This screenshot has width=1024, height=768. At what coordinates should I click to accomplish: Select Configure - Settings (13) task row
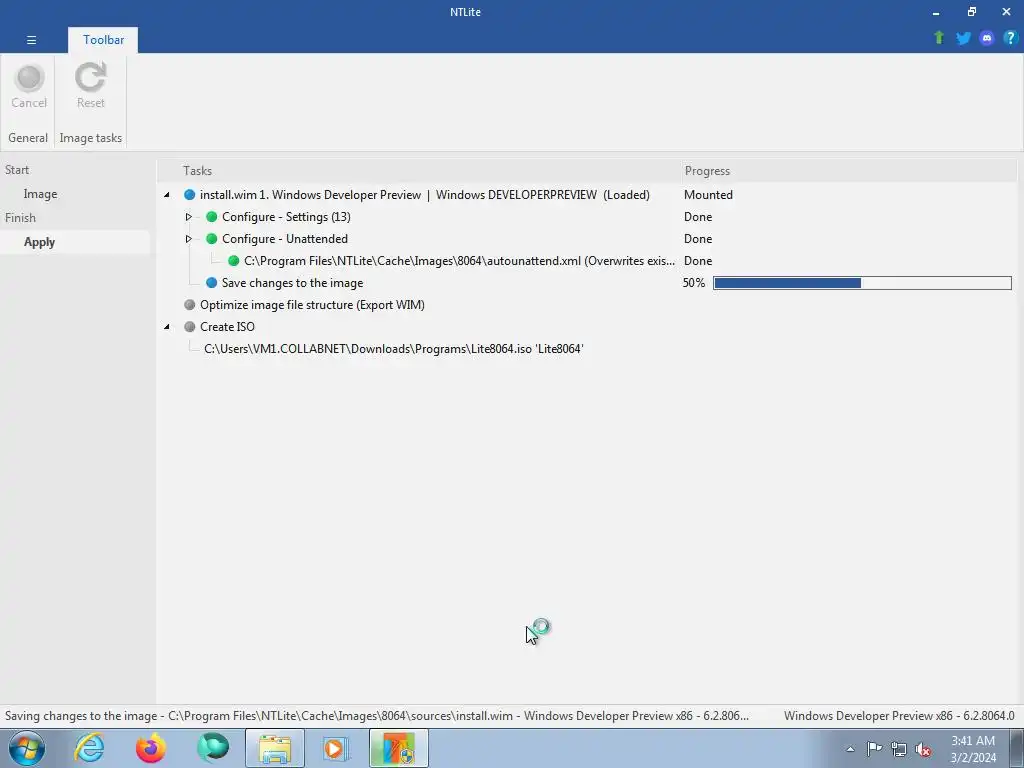coord(286,217)
